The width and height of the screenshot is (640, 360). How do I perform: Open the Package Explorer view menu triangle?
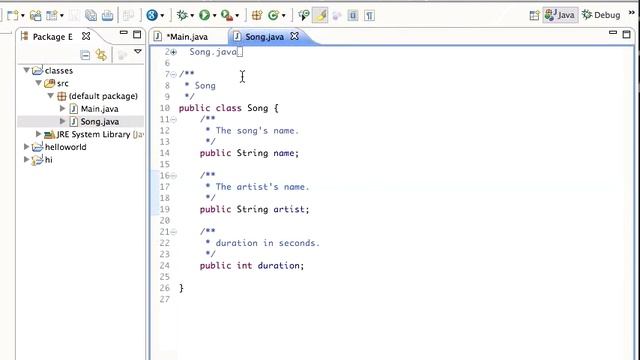pyautogui.click(x=138, y=51)
